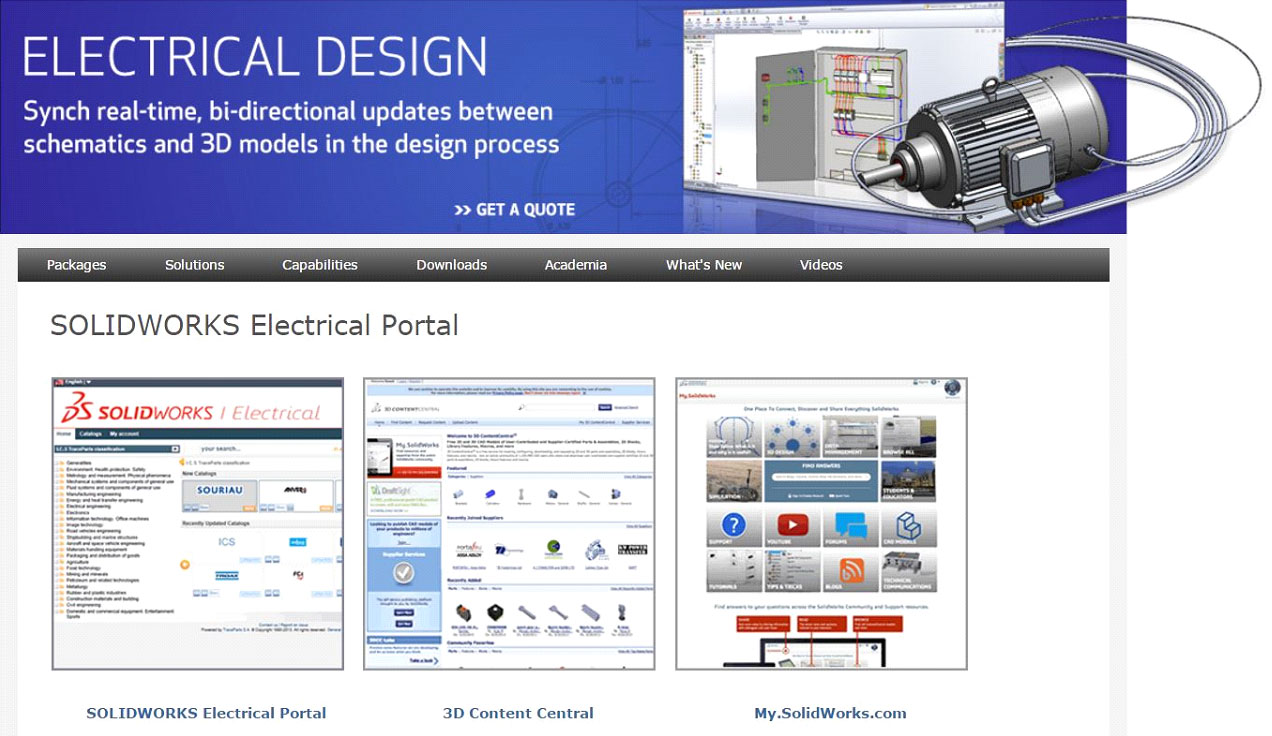
Task: Open the Videos menu
Action: pyautogui.click(x=821, y=265)
